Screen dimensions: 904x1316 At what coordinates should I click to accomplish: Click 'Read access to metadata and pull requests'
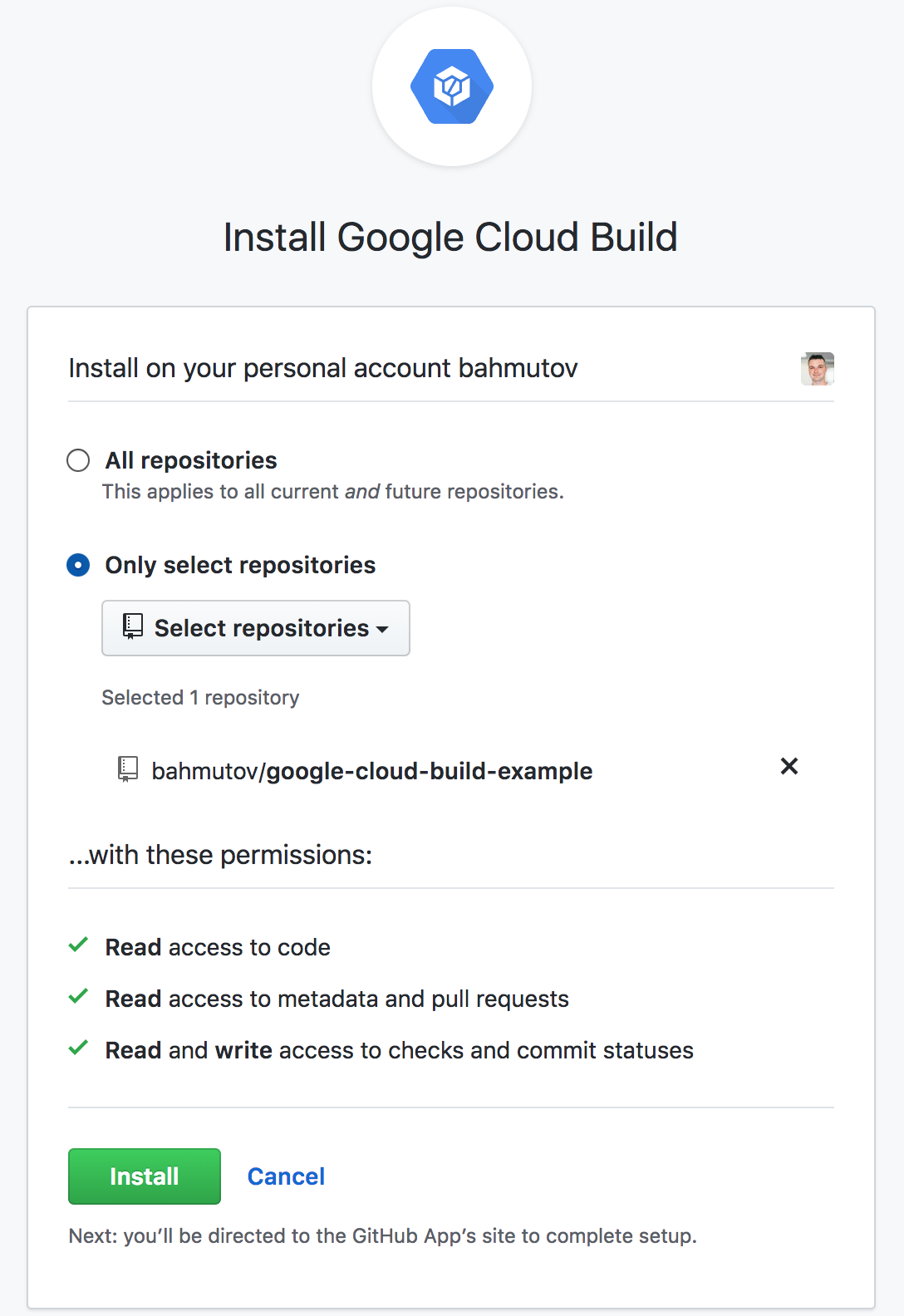tap(337, 999)
